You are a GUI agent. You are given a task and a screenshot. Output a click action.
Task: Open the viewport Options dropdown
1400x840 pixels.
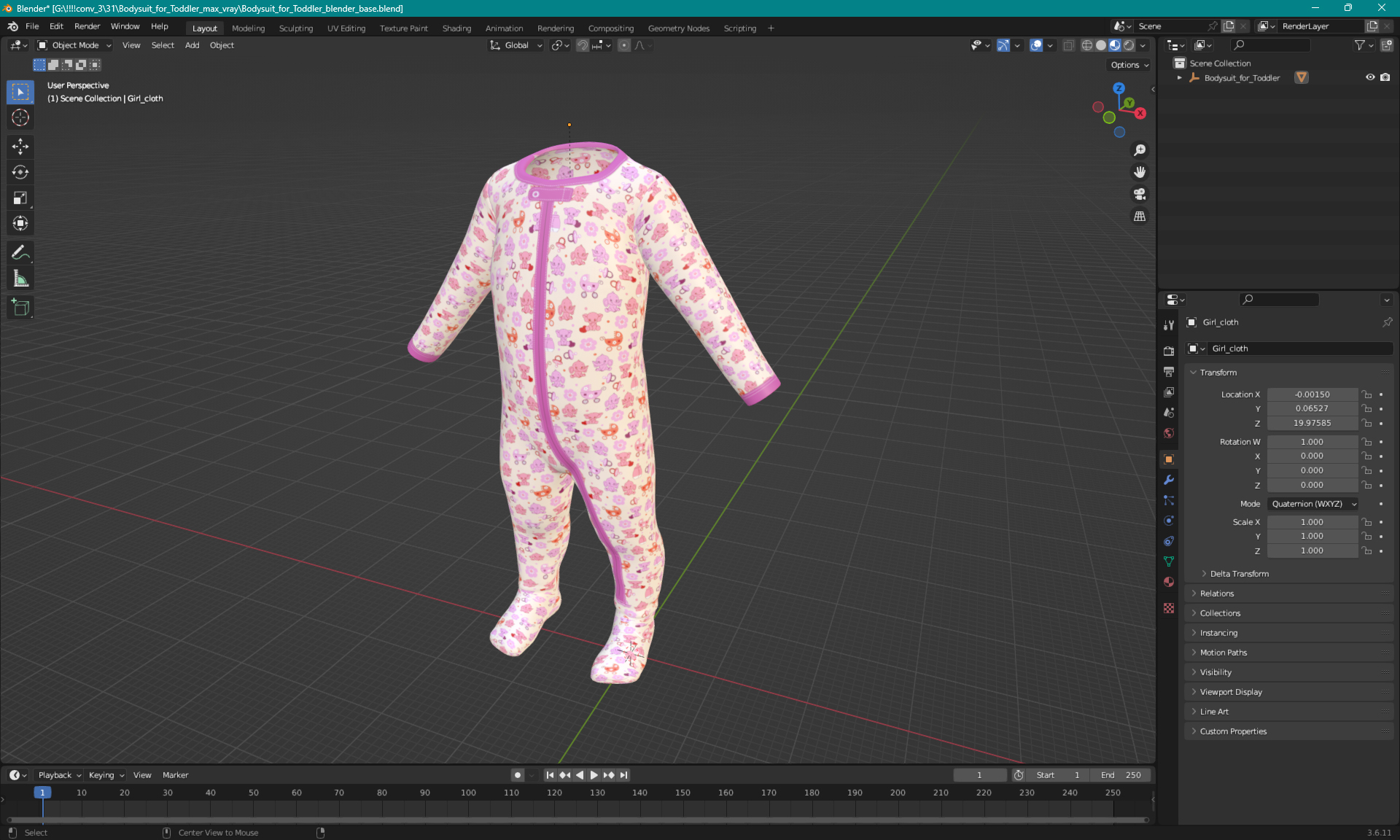(x=1129, y=65)
